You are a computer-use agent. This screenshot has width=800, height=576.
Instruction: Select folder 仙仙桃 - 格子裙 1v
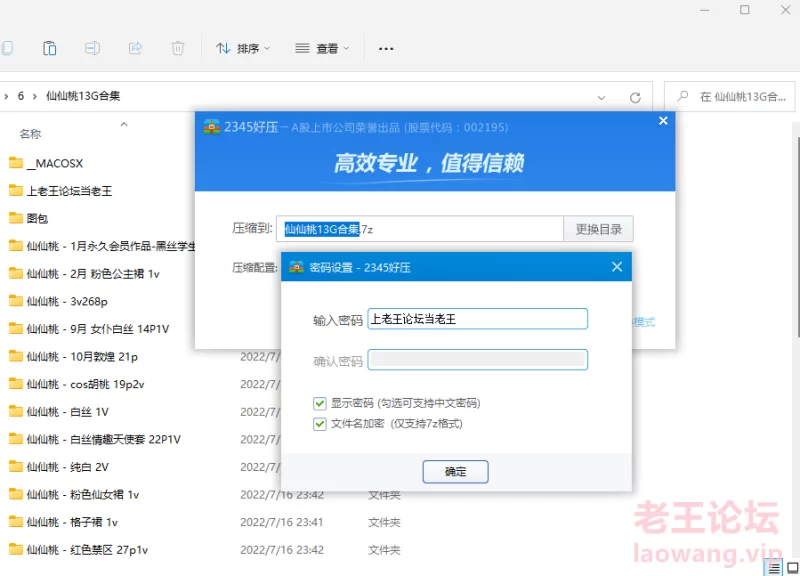point(72,522)
